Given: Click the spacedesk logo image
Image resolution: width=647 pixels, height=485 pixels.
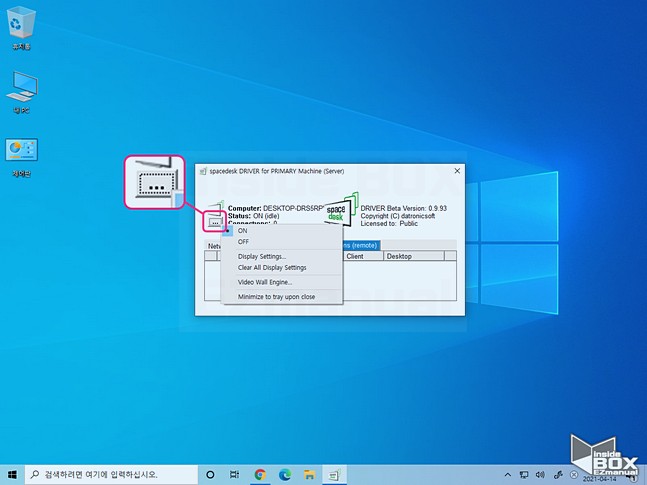Looking at the screenshot, I should pyautogui.click(x=340, y=210).
